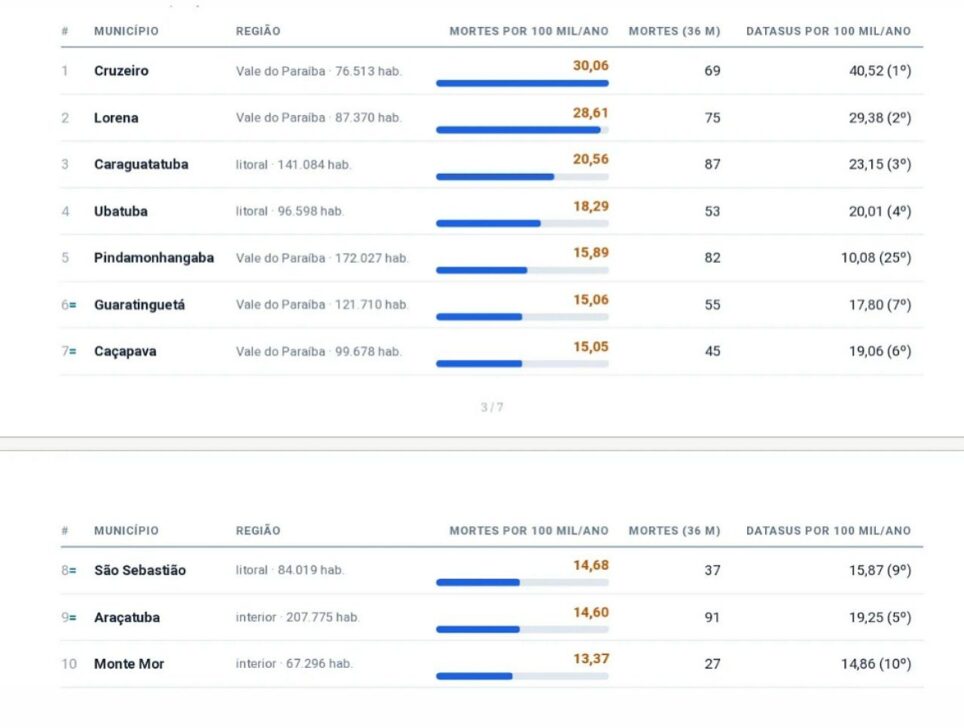Click the Caçapava municipality name

125,351
